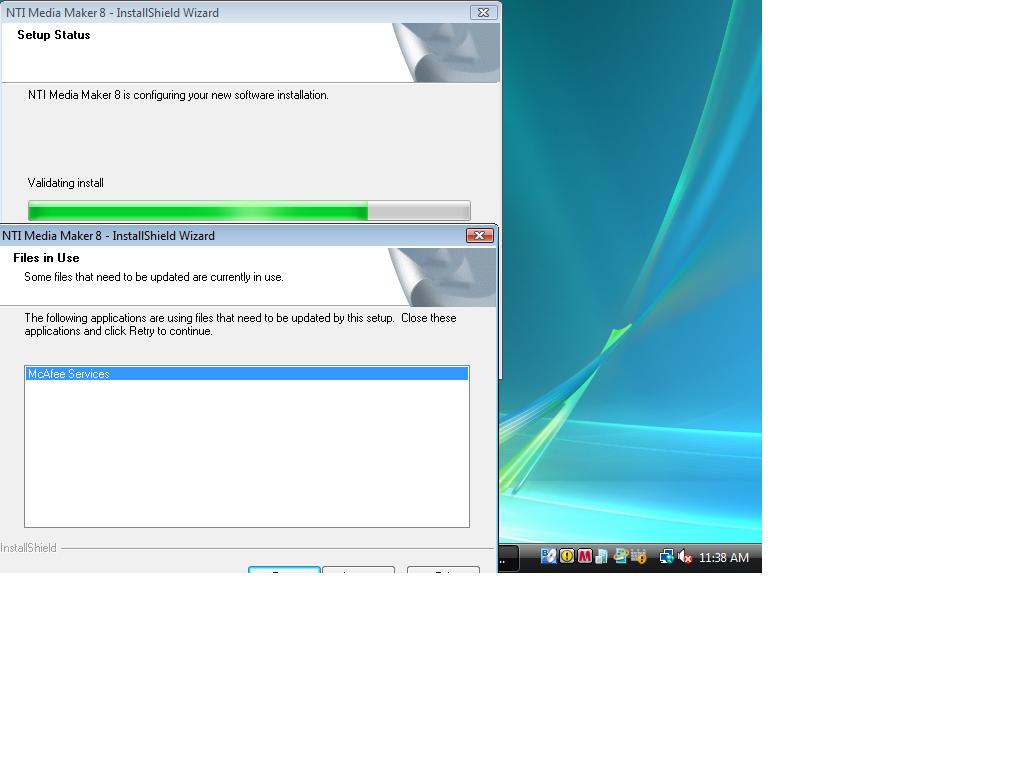Click the disc-shaped tray icon near the taskbar
Viewport: 1024px width, 768px height.
pos(549,556)
